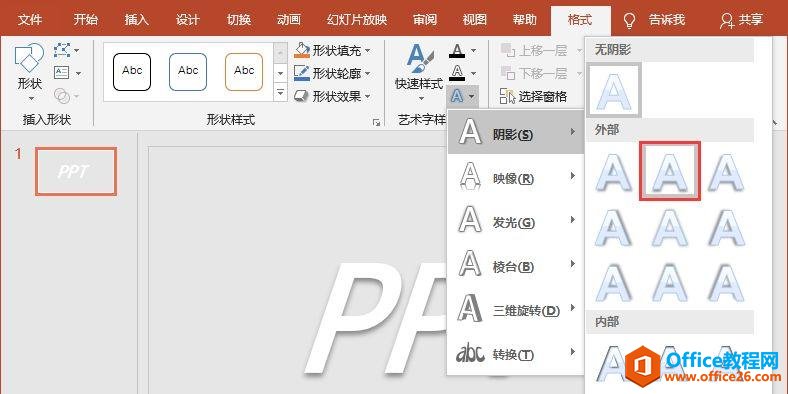
Task: Select the No Shadow preset
Action: click(x=614, y=90)
